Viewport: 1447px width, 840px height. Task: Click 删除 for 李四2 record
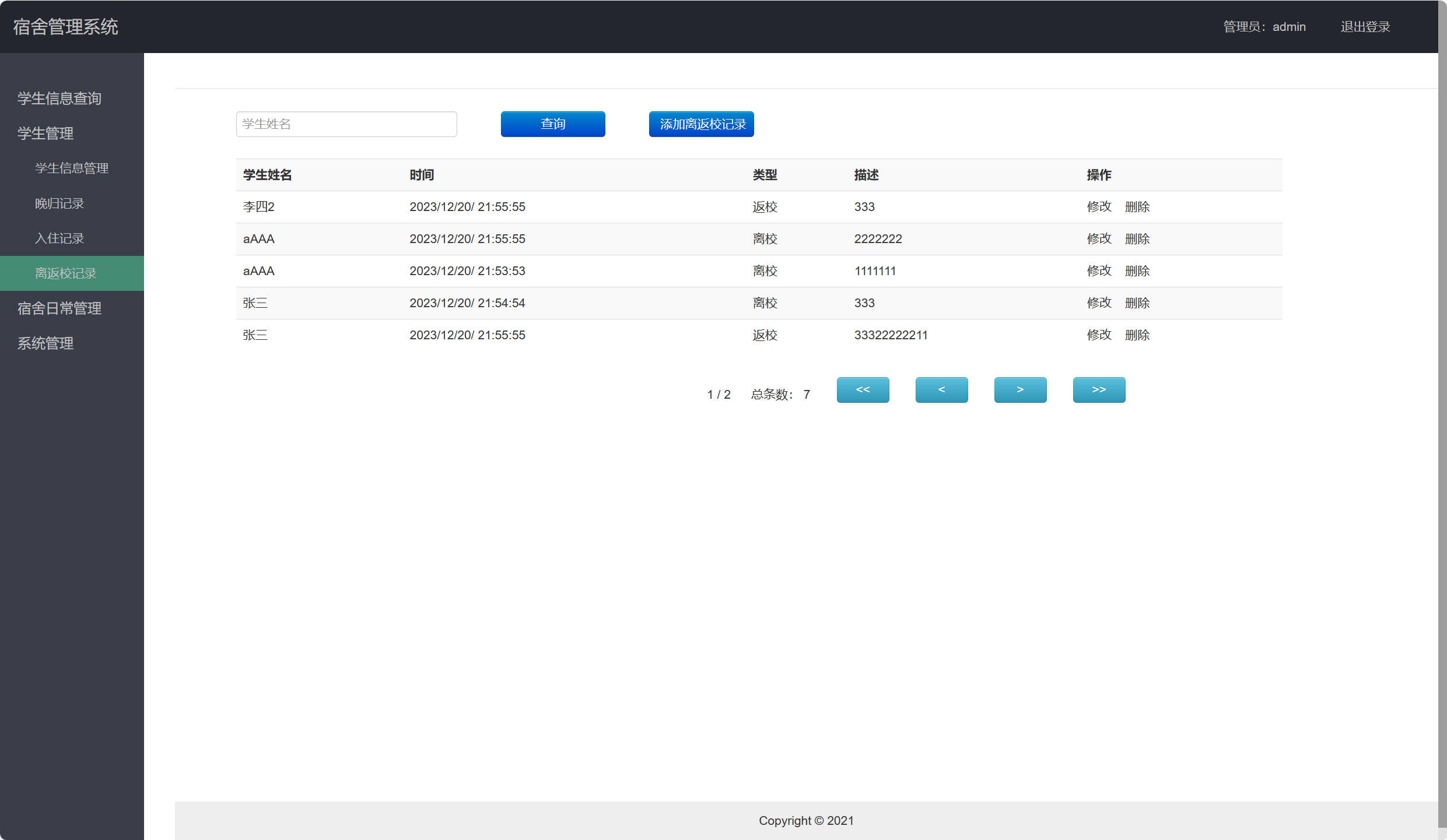click(1137, 207)
